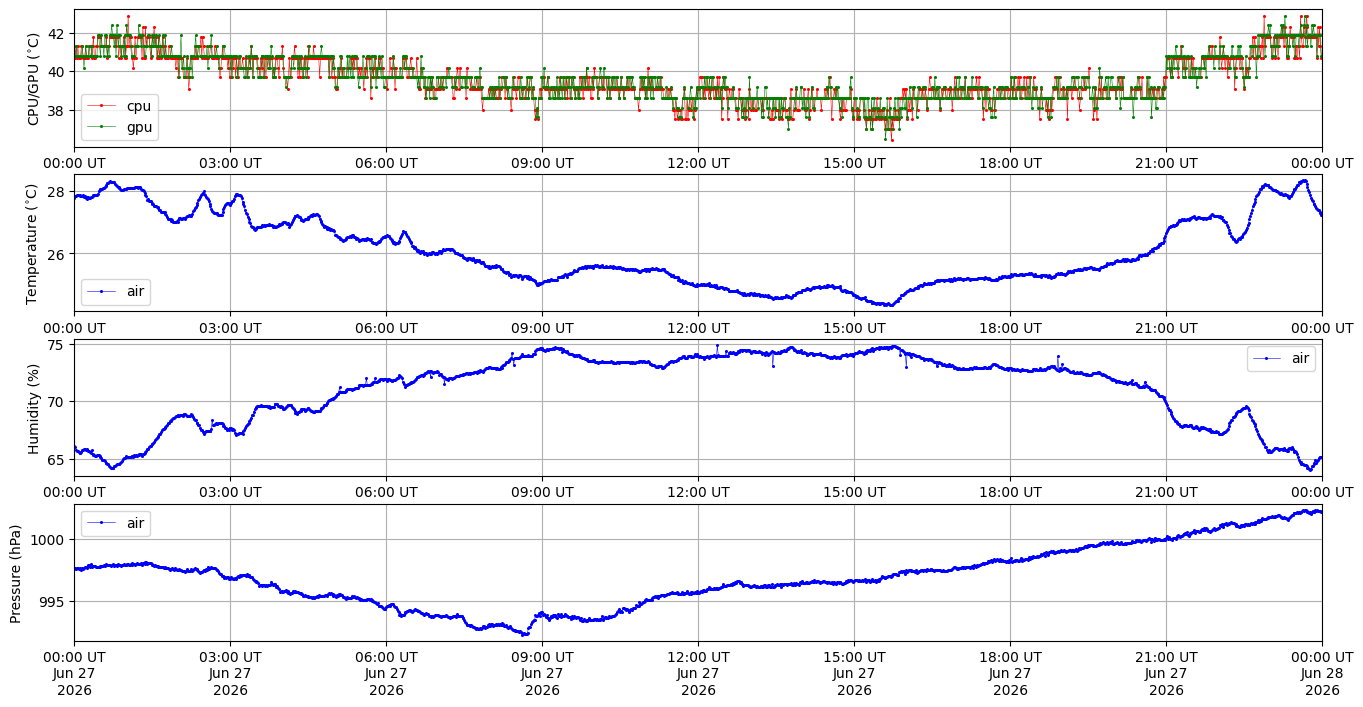Viewport: 1363px width, 707px height.
Task: Click 06:00 UT label under Humidity chart
Action: (386, 493)
